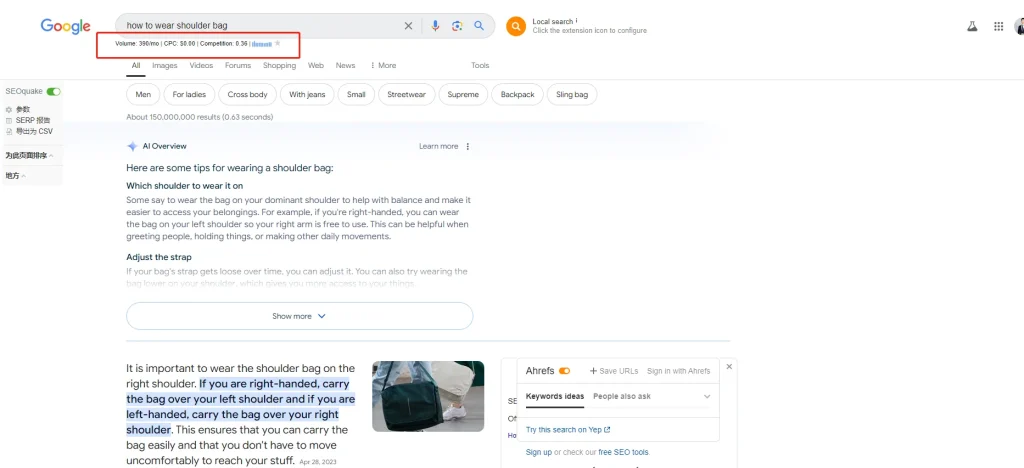Viewport: 1024px width, 468px height.
Task: Expand the 为此页面排序 section
Action: 29,155
